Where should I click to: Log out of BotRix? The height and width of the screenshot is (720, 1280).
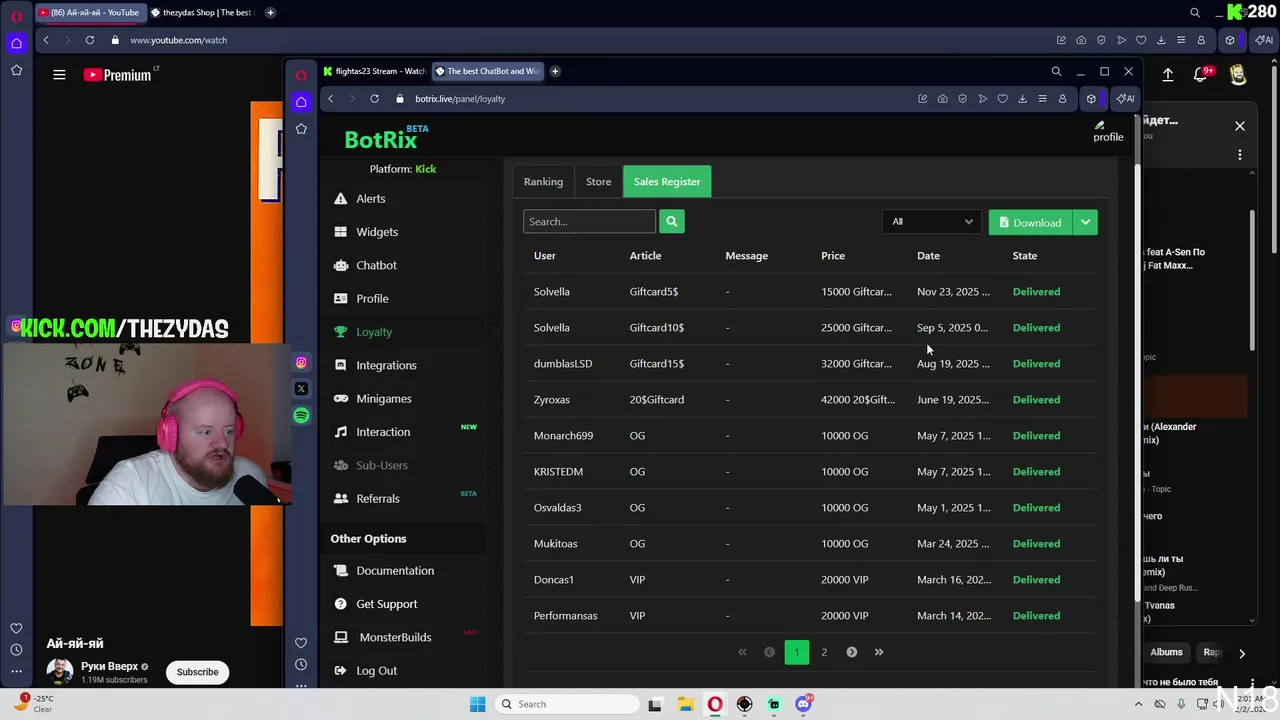pos(376,670)
